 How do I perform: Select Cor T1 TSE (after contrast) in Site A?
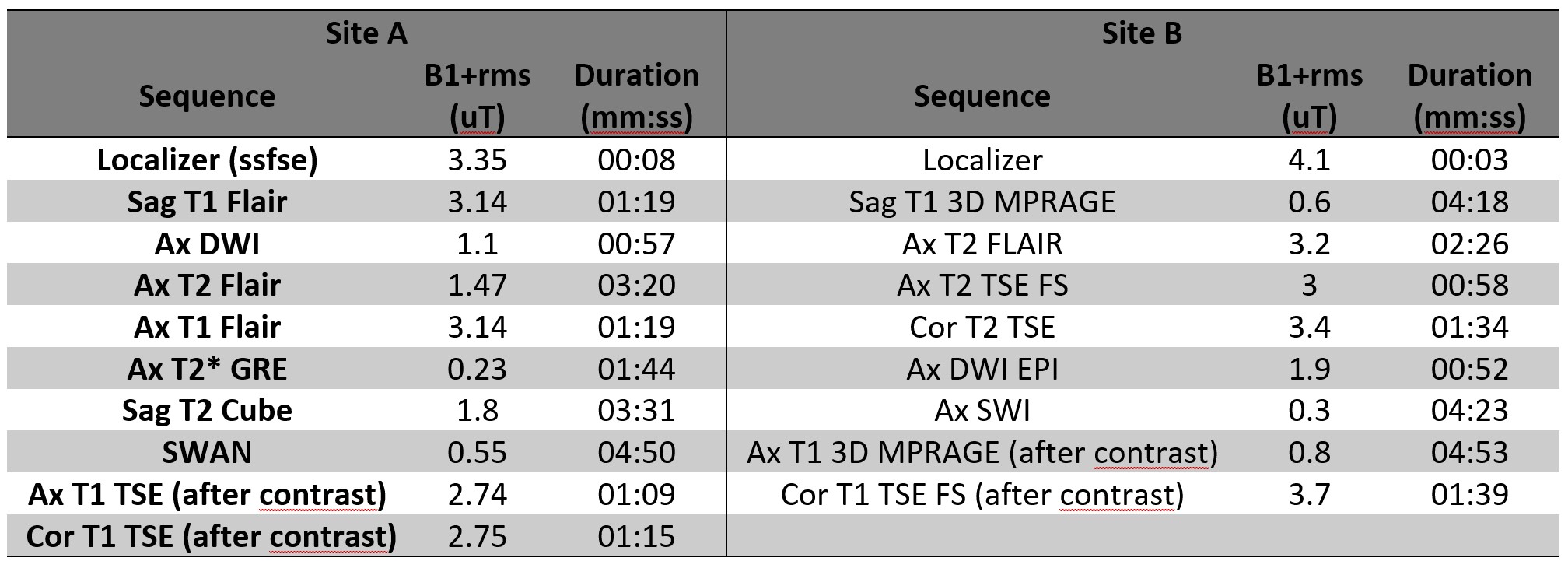[211, 536]
